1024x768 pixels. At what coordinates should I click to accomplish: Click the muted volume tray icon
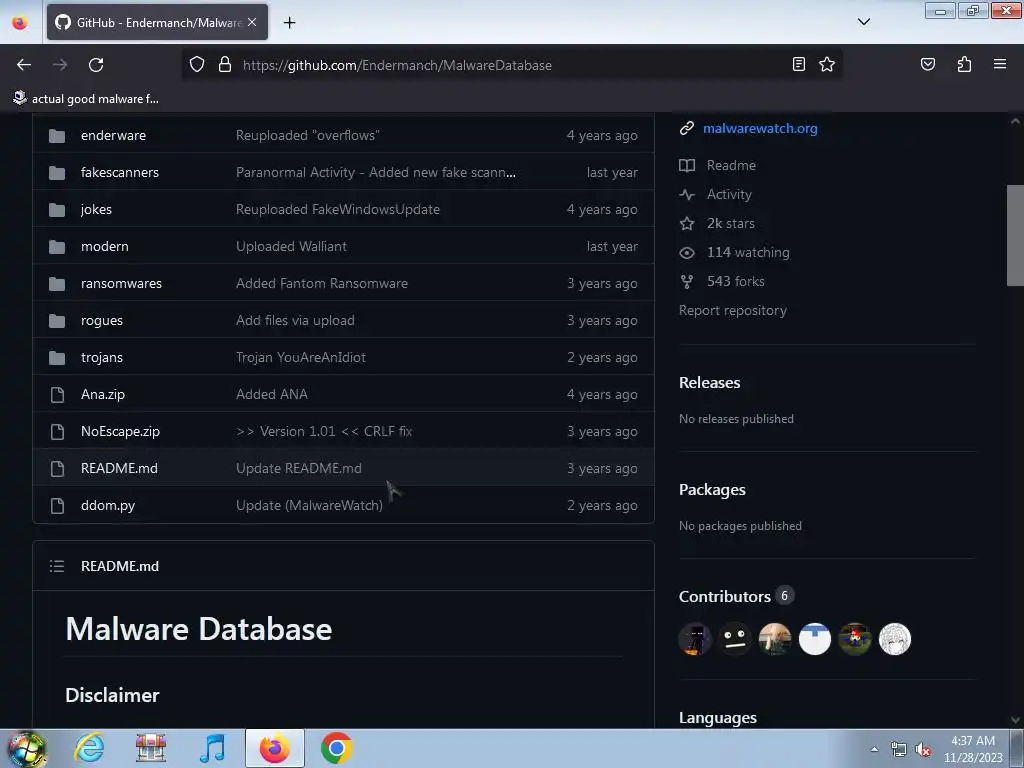pos(922,750)
